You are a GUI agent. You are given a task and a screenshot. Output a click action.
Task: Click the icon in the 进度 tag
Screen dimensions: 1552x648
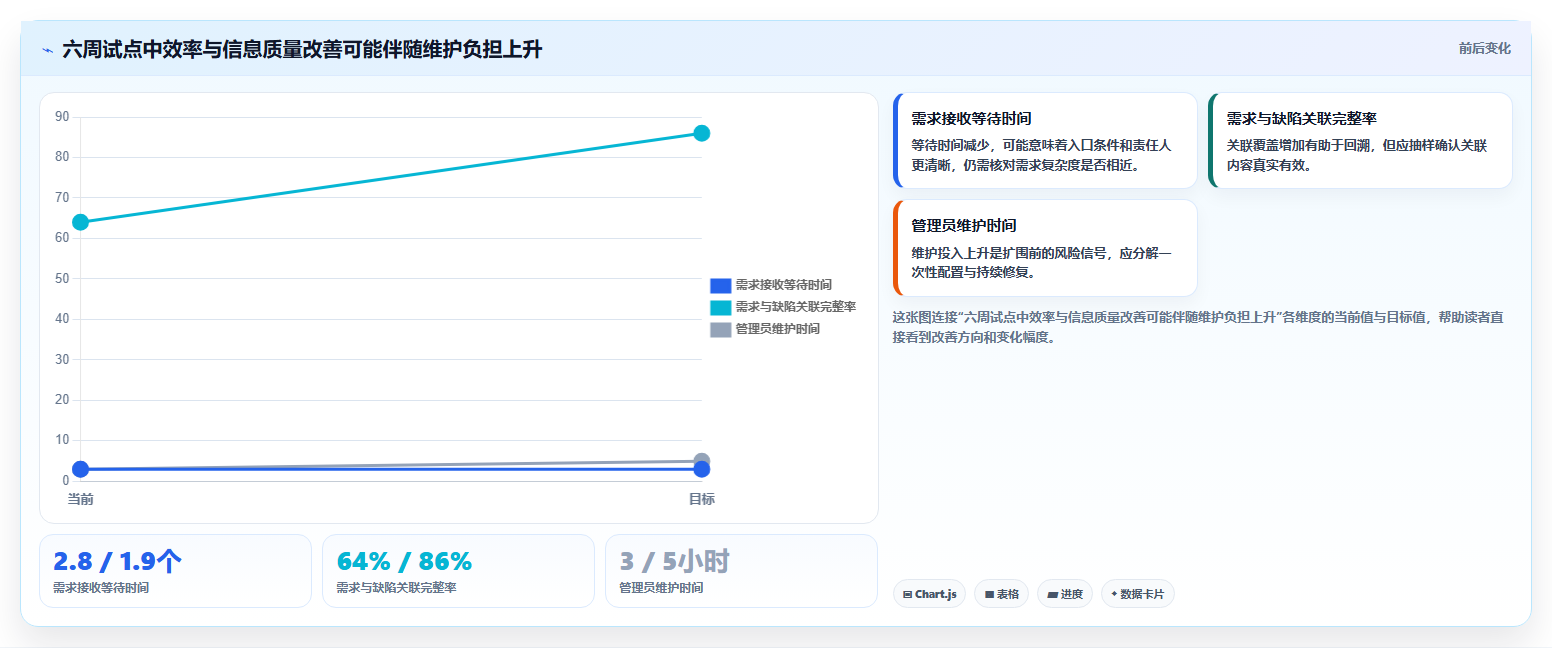(x=1052, y=594)
